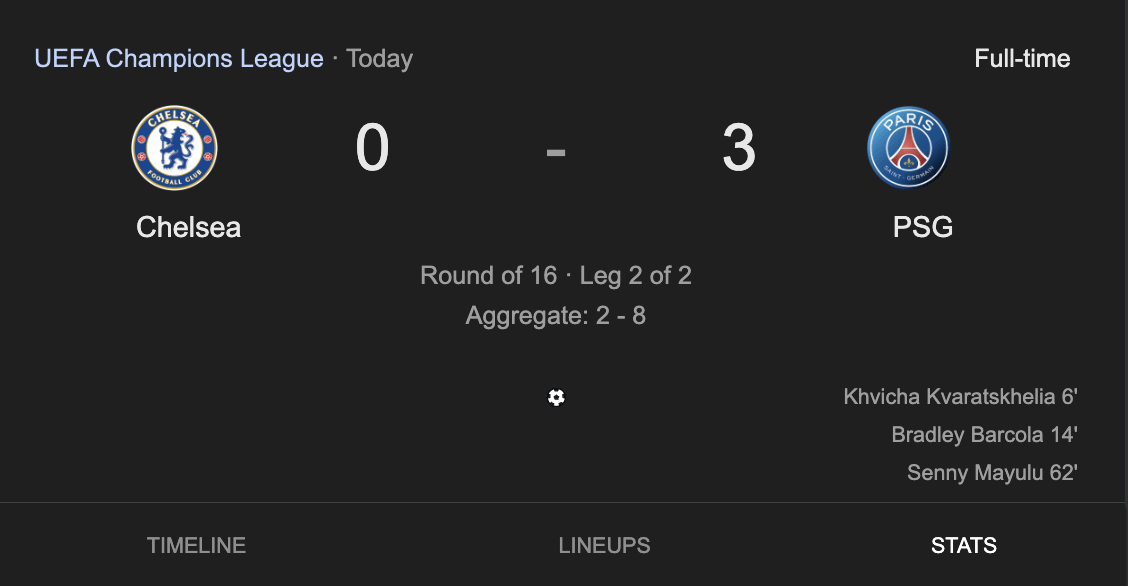
Task: Click the Today date label
Action: [380, 58]
